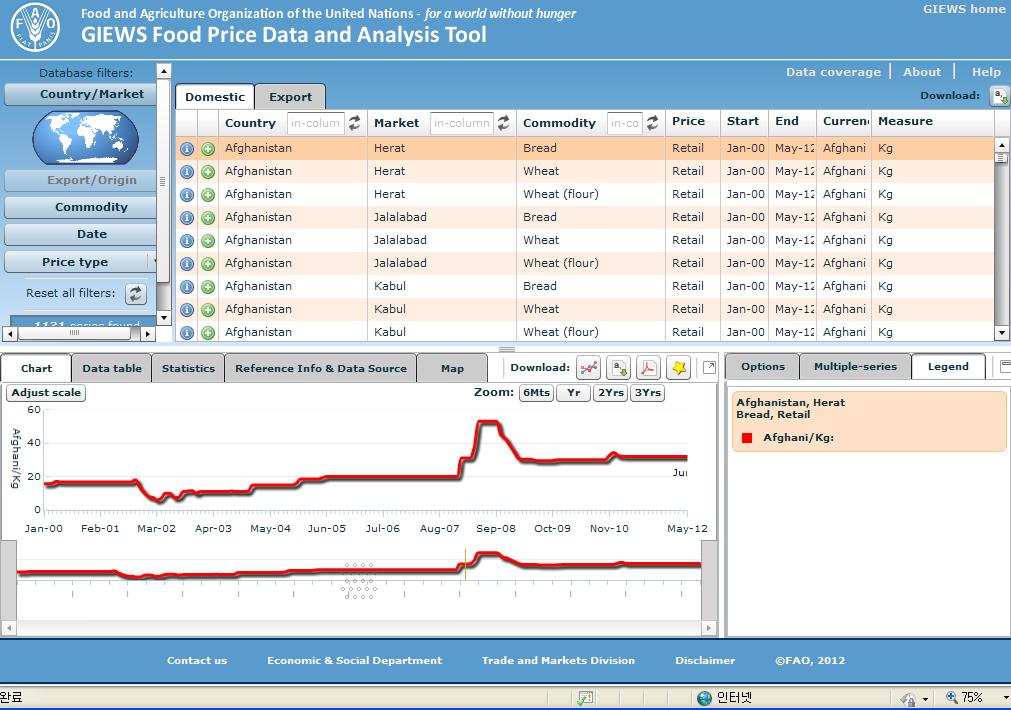The height and width of the screenshot is (710, 1011).
Task: Download the series list from top-right icon
Action: point(999,96)
